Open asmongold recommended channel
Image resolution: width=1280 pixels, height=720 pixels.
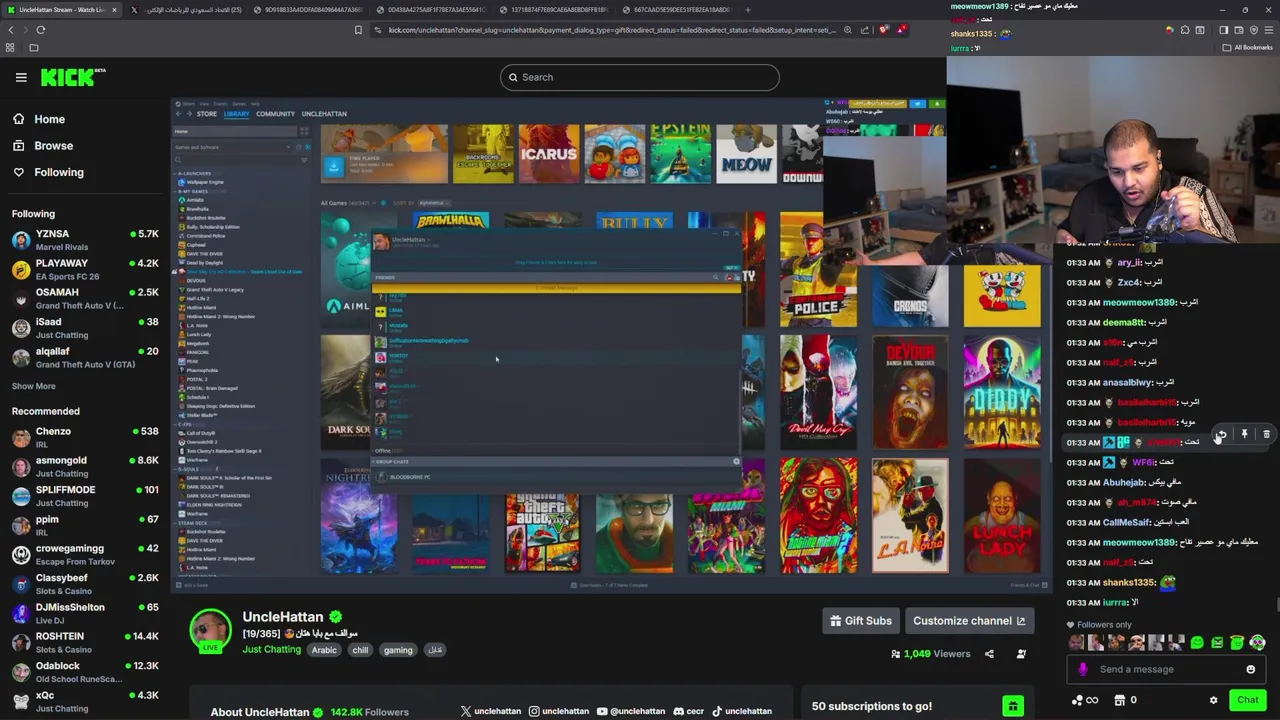pyautogui.click(x=85, y=466)
